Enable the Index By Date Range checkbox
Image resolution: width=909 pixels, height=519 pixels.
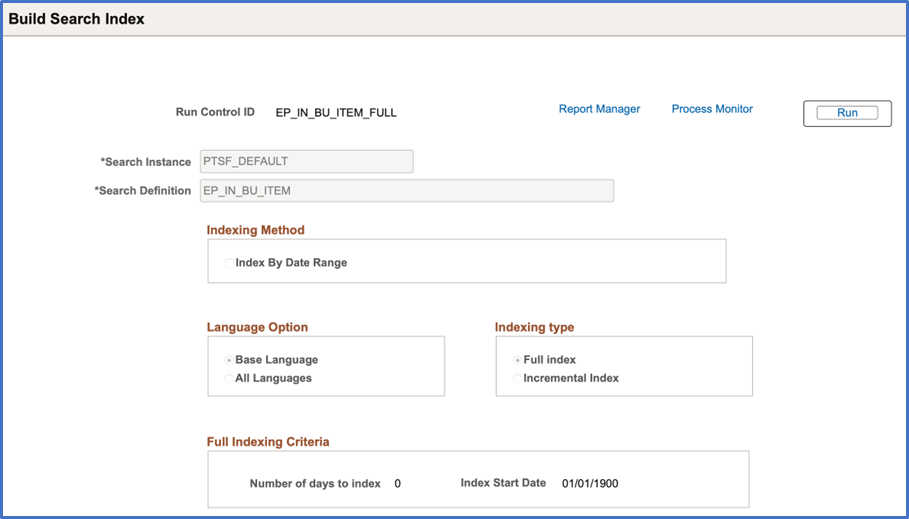tap(229, 263)
